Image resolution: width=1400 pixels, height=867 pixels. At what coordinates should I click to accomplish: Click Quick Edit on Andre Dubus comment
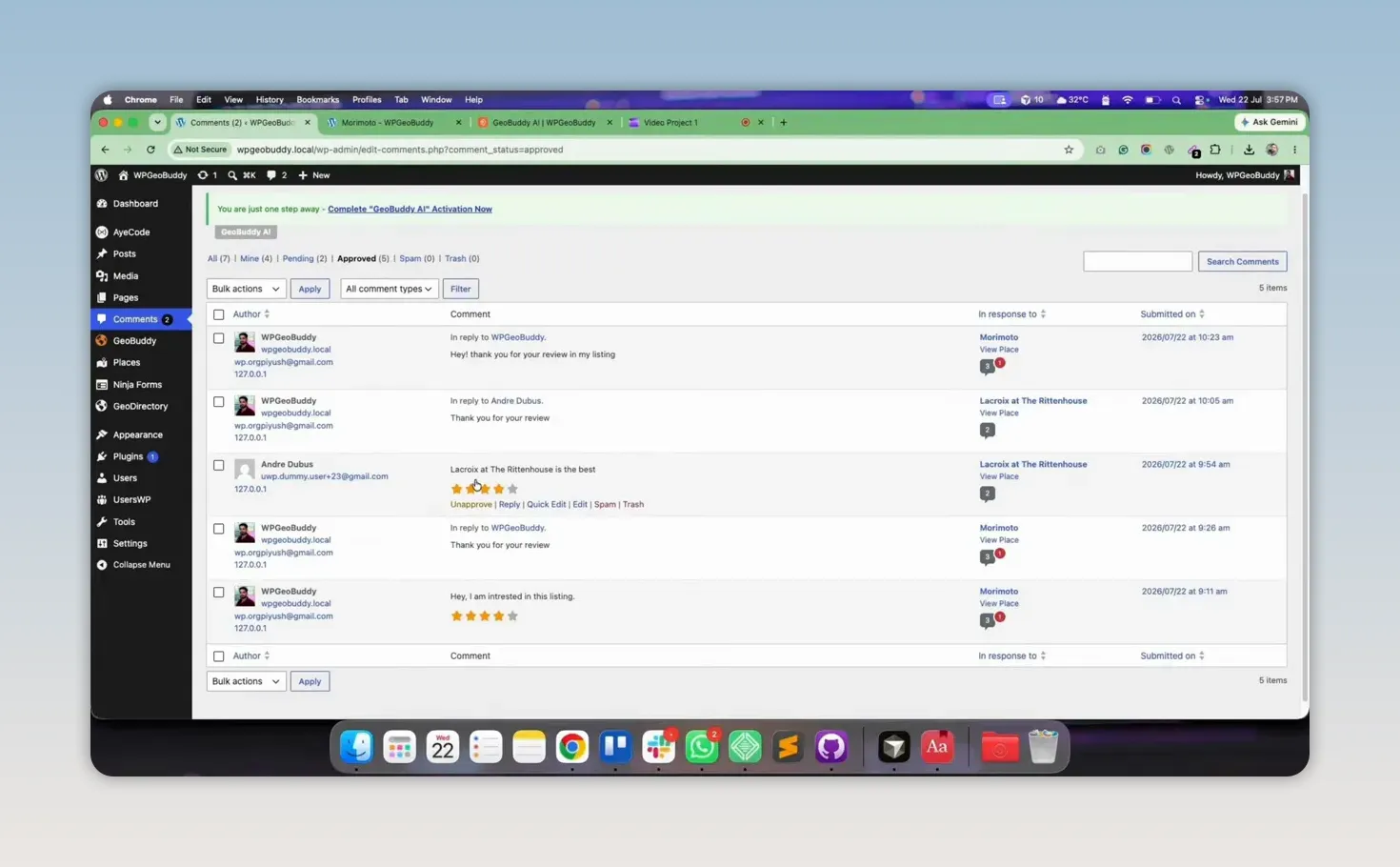(546, 505)
